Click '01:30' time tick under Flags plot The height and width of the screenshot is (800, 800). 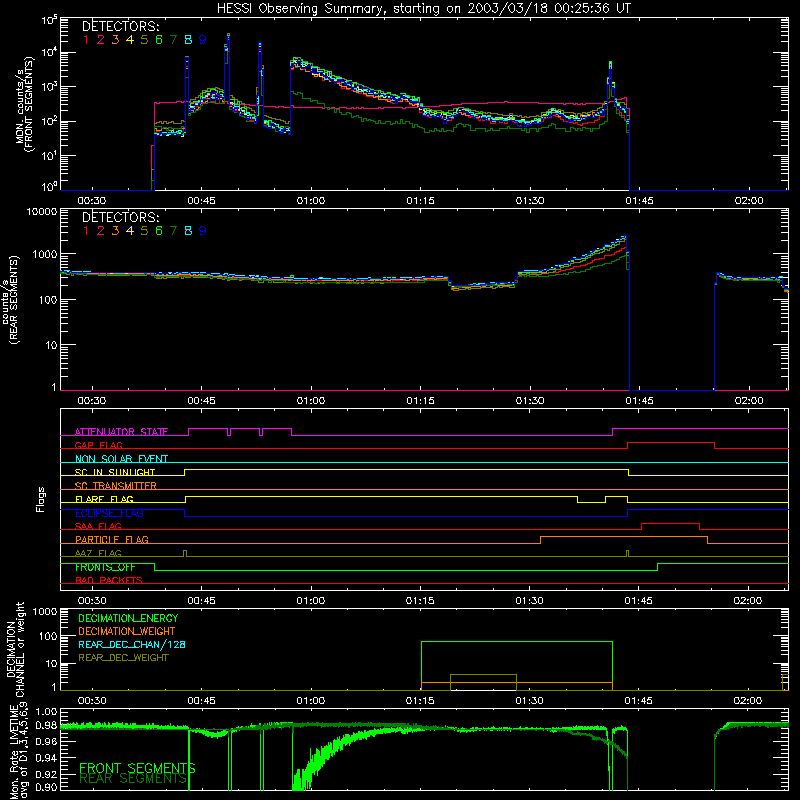pyautogui.click(x=529, y=601)
